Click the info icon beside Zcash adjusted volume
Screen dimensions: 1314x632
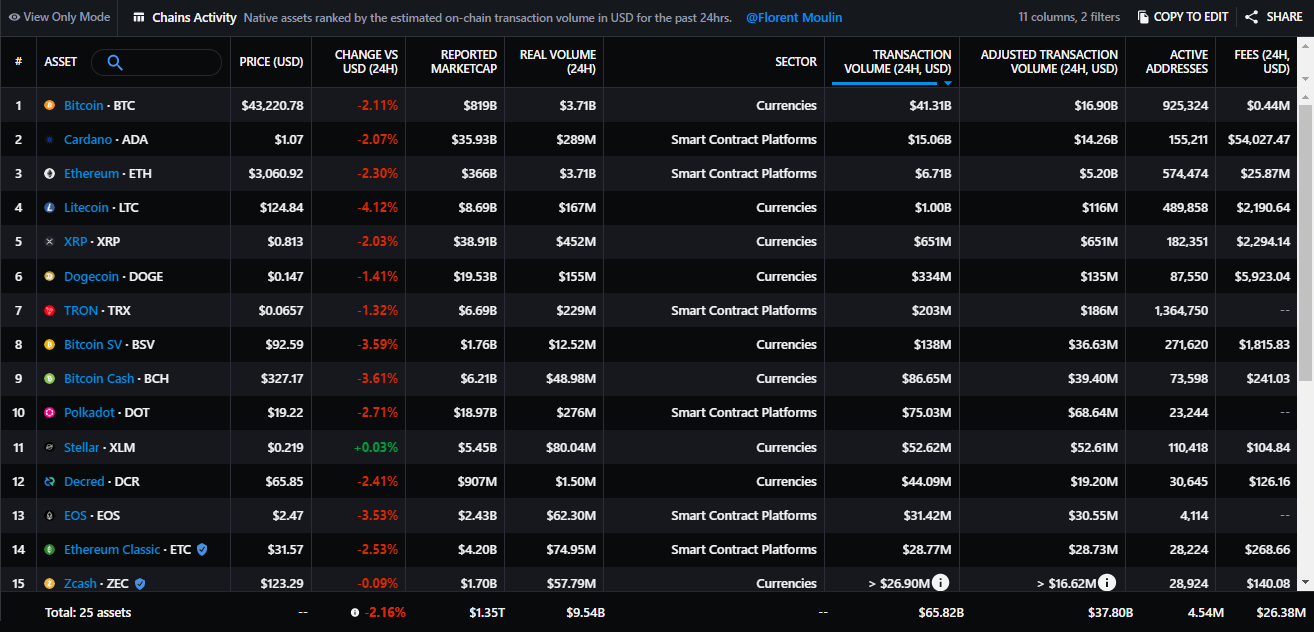tap(1108, 582)
